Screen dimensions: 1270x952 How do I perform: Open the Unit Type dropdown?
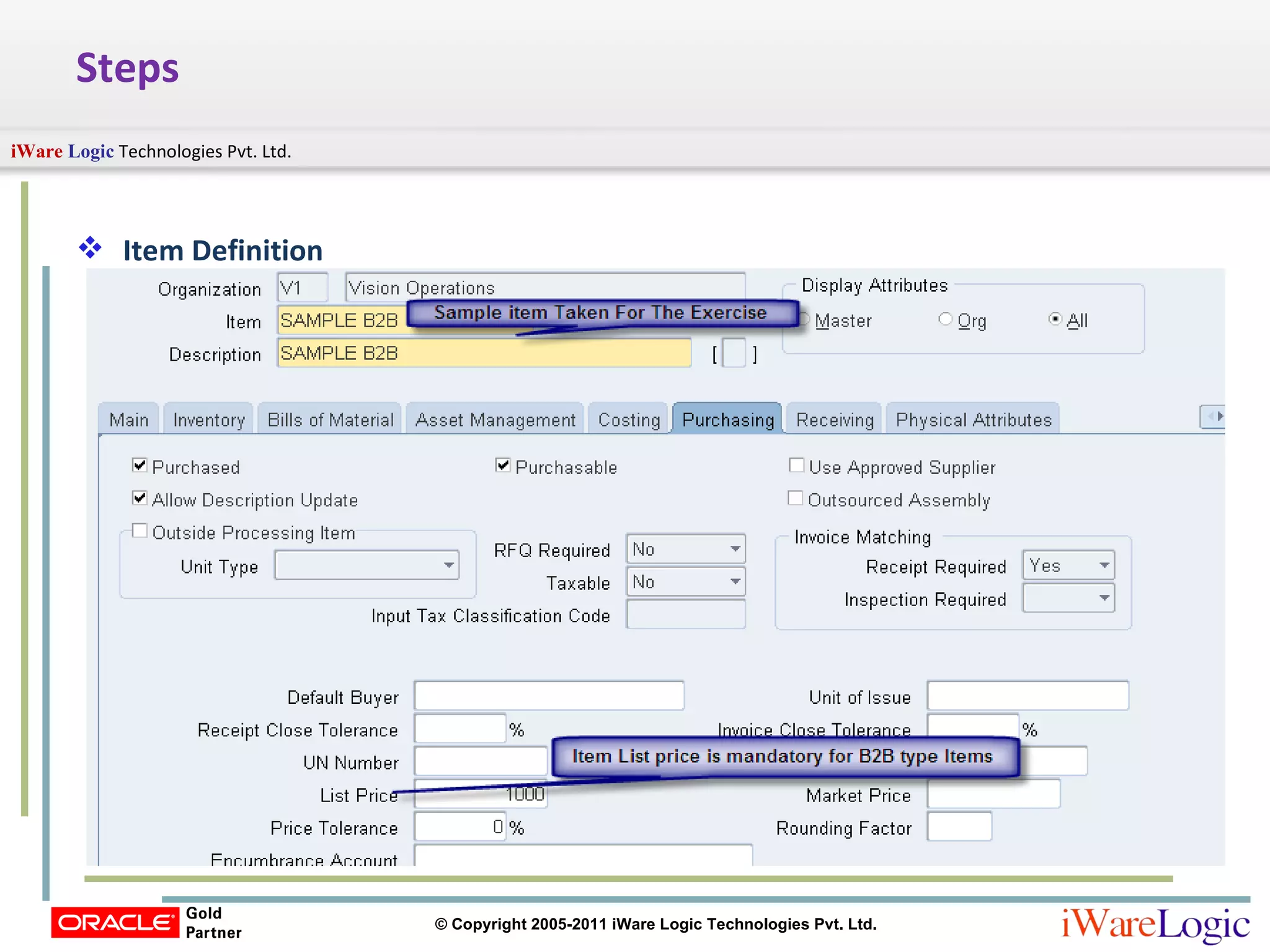pos(367,565)
